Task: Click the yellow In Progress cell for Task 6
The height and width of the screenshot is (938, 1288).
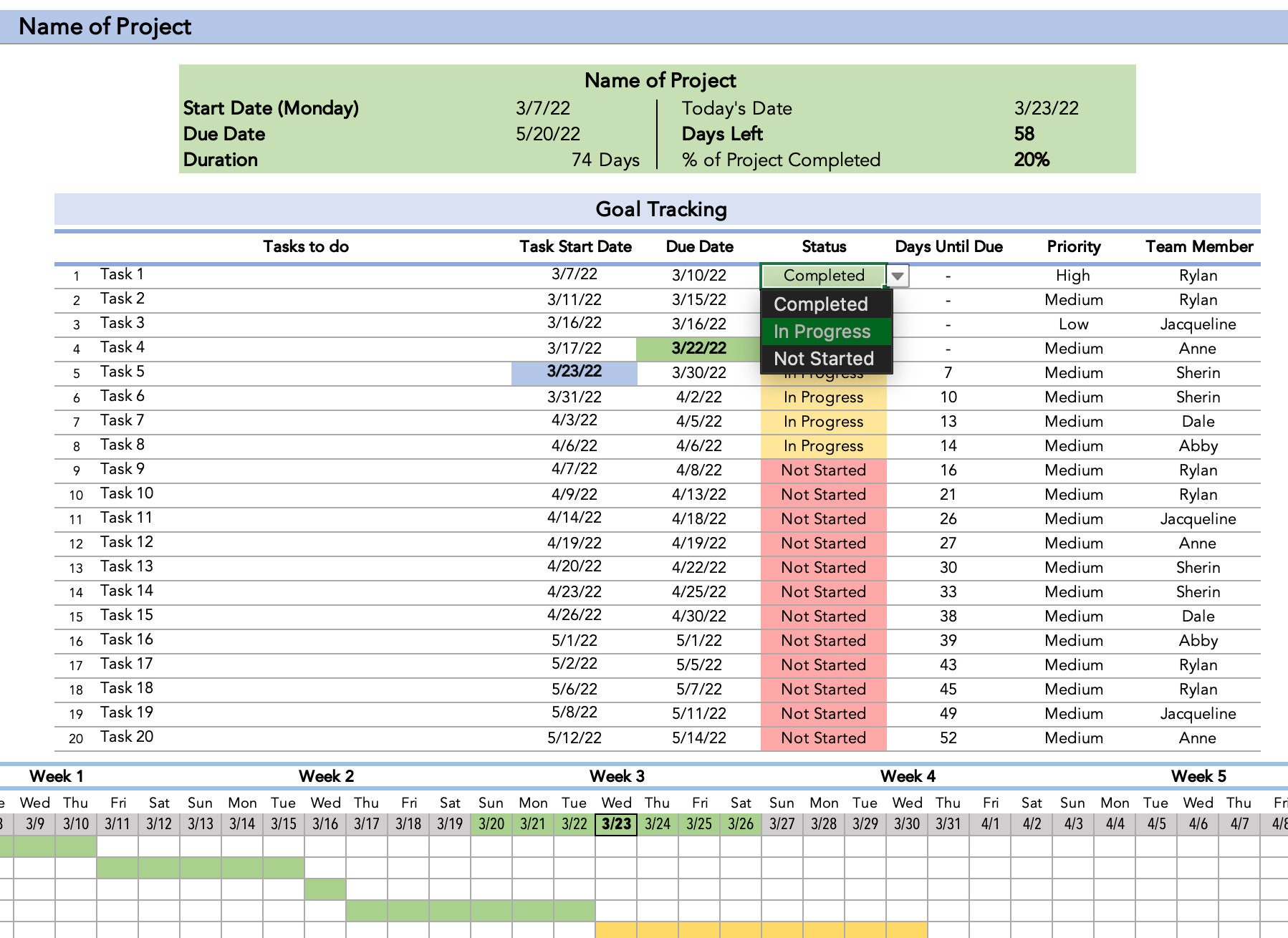Action: pos(824,397)
